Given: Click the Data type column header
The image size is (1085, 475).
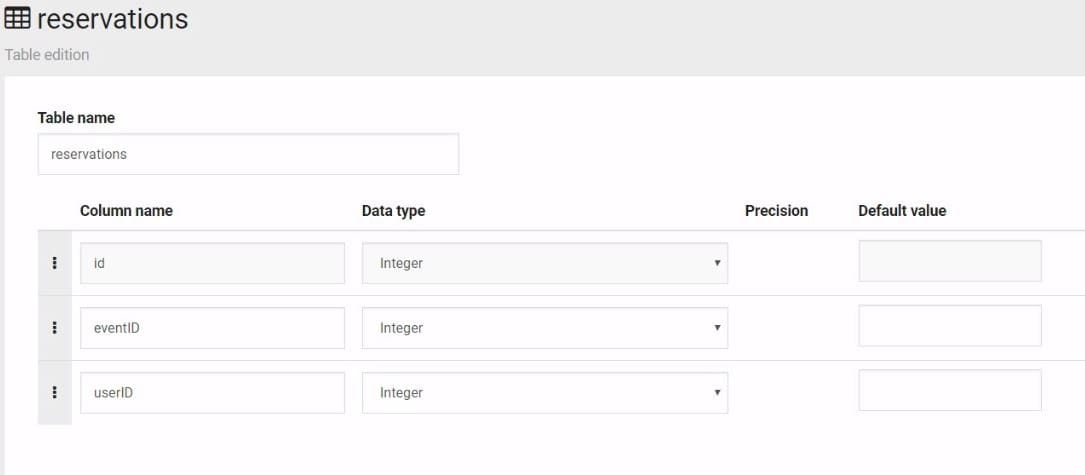Looking at the screenshot, I should 393,211.
